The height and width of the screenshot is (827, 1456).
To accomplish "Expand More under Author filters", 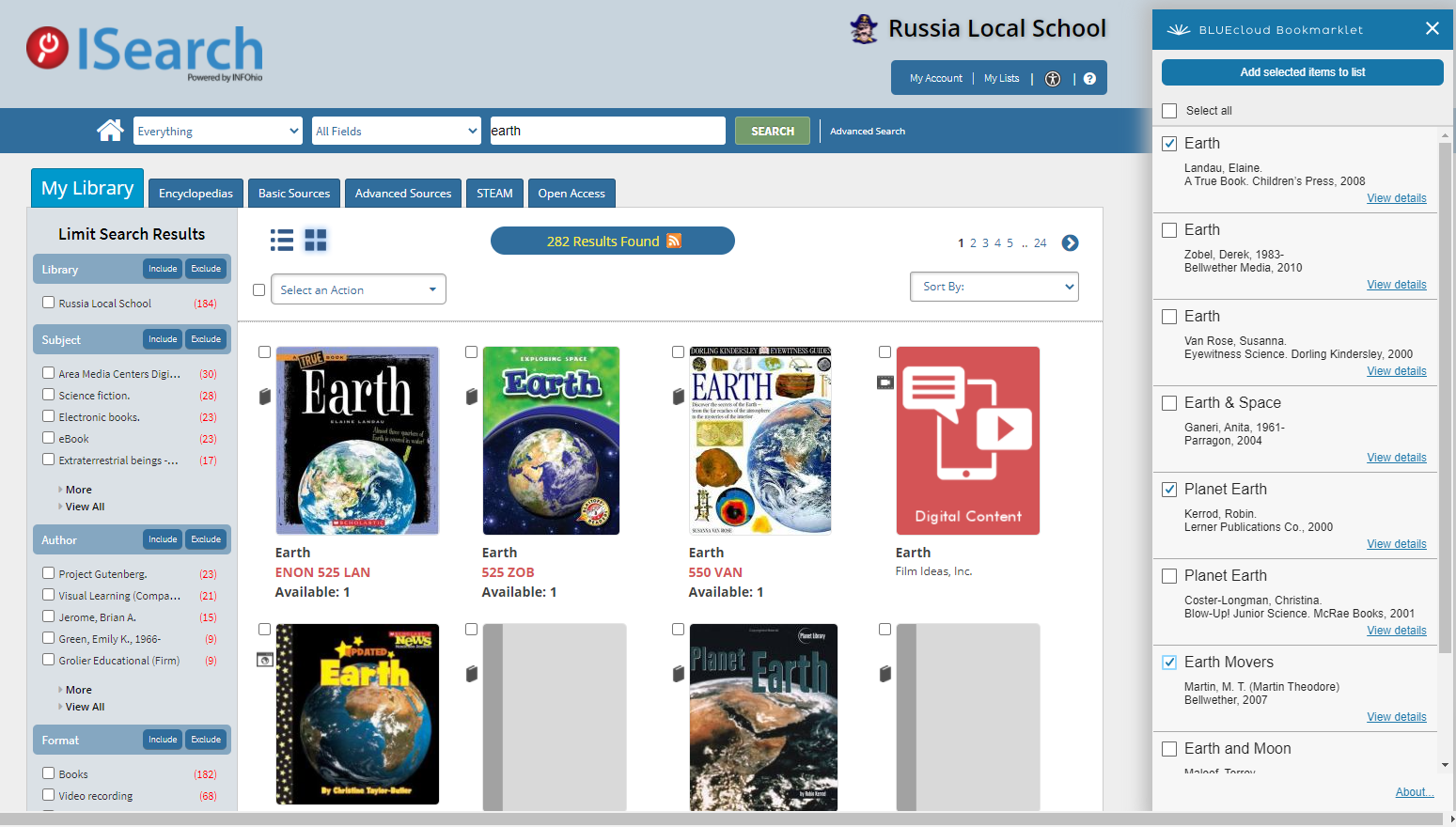I will (x=78, y=690).
